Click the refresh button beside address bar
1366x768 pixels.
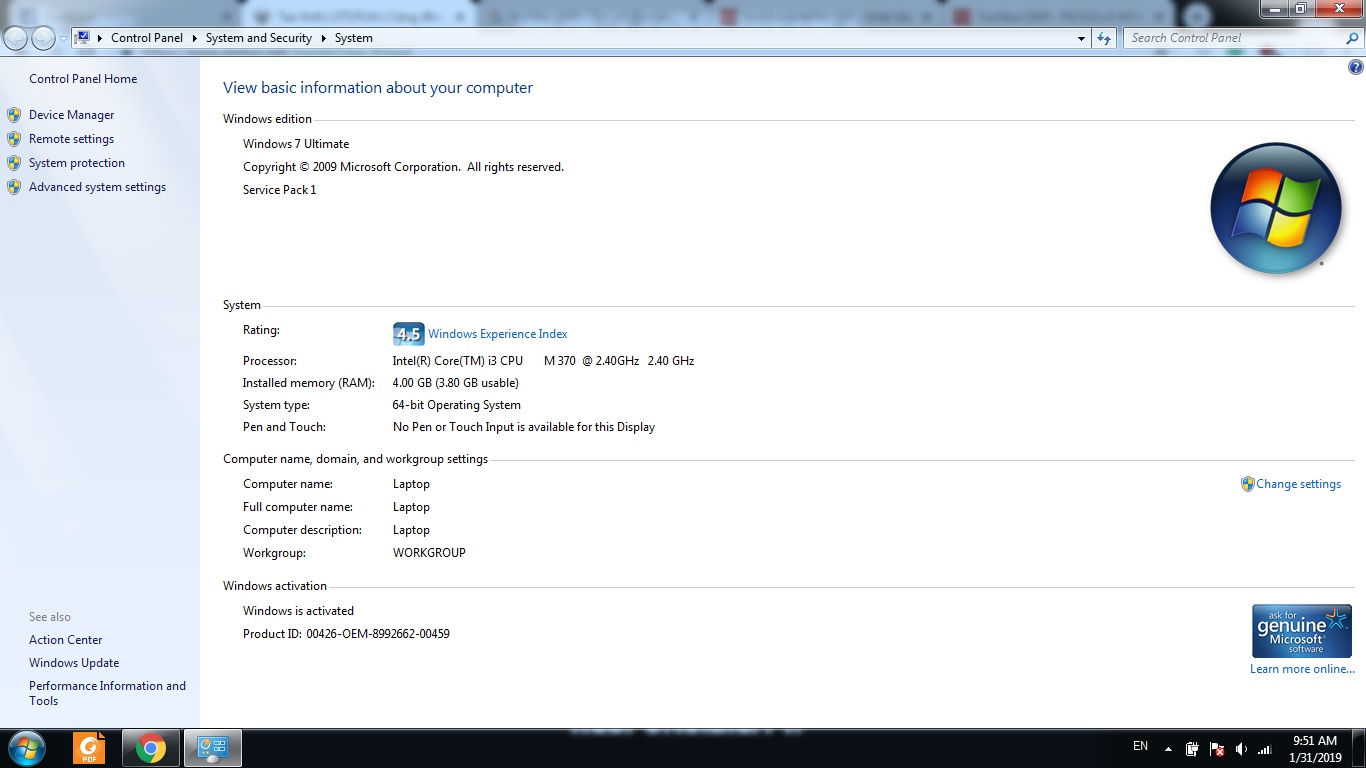point(1104,38)
